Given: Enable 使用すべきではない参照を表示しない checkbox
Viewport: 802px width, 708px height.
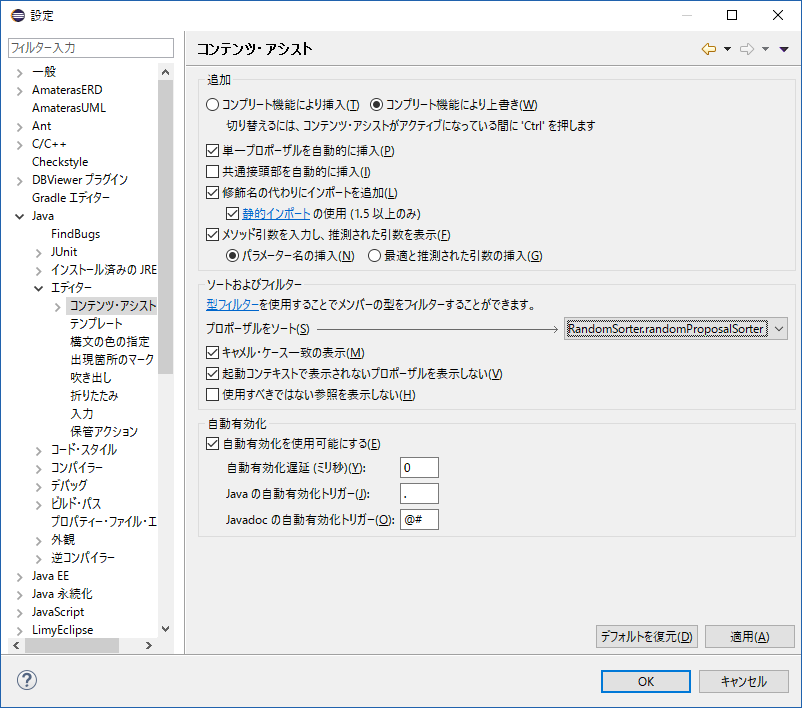Looking at the screenshot, I should click(212, 395).
